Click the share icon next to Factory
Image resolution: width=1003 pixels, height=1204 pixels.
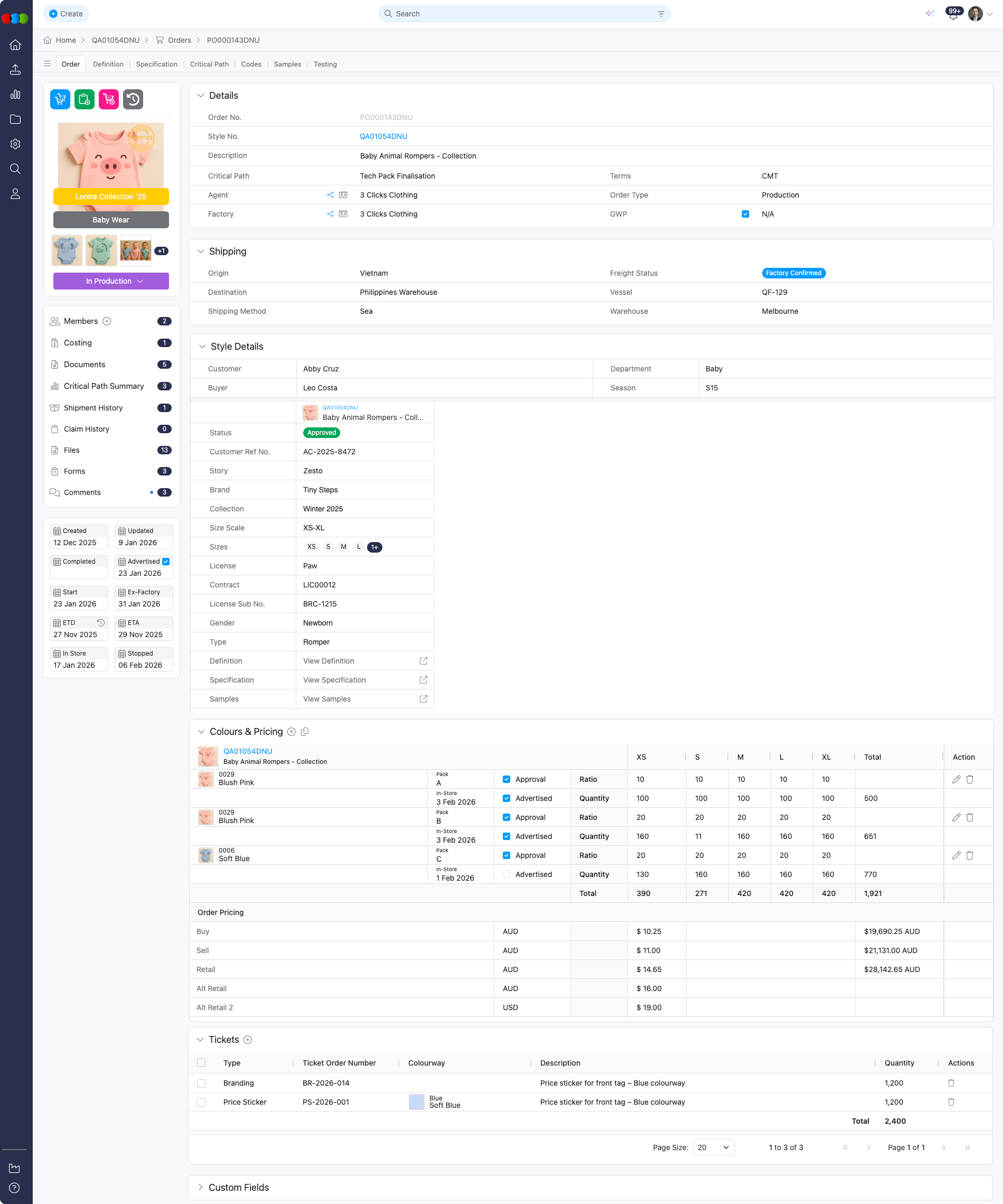[x=330, y=214]
